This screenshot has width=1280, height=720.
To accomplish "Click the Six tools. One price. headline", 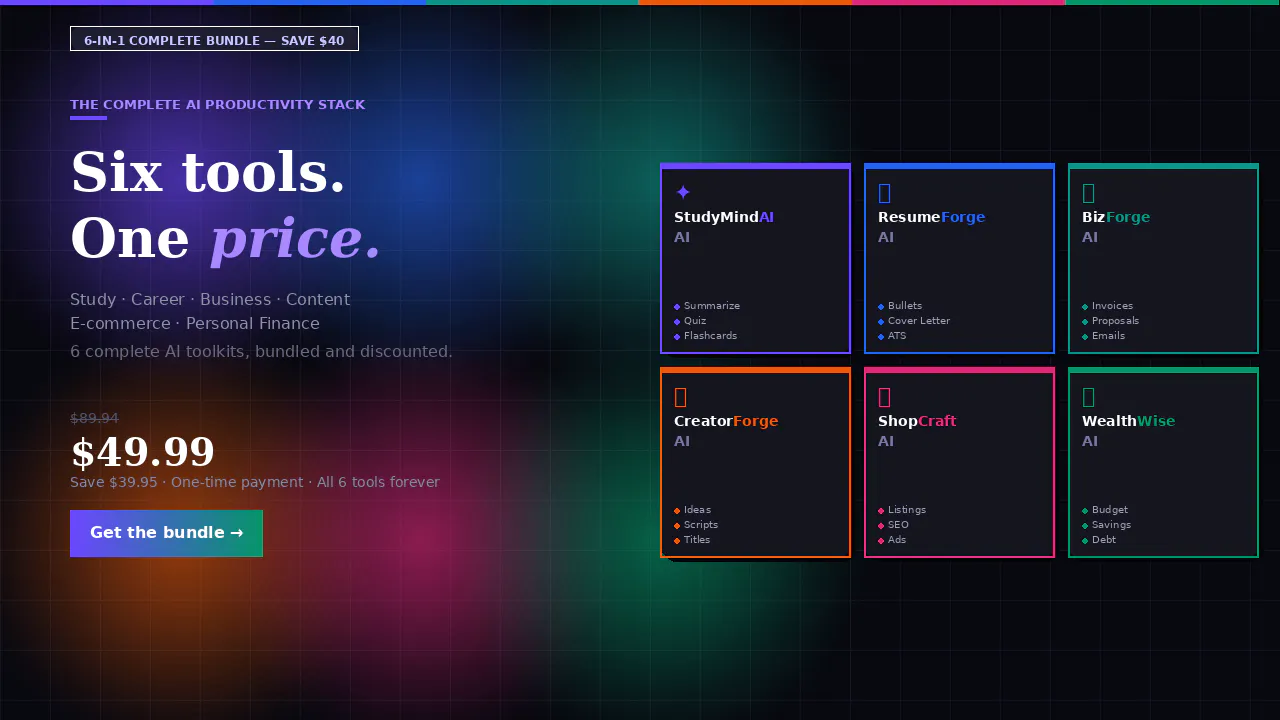I will click(x=226, y=205).
